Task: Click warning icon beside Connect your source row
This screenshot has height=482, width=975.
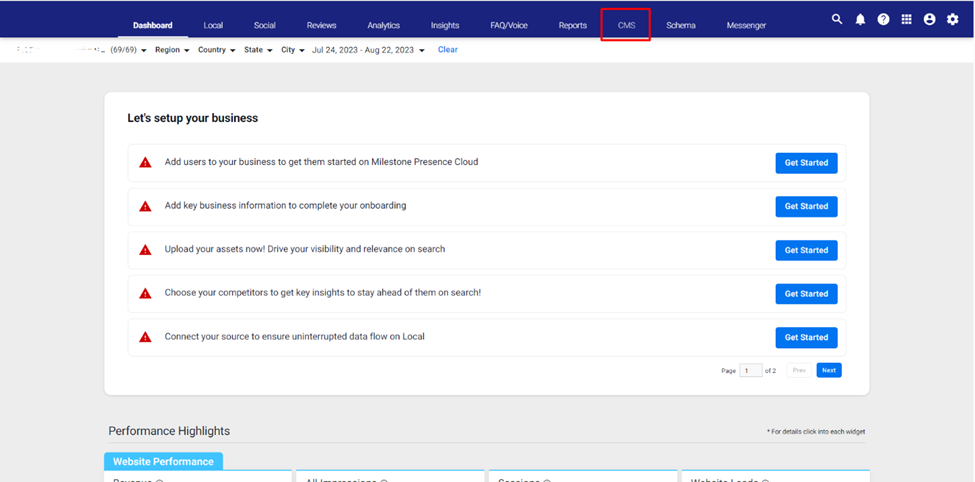Action: [x=145, y=337]
